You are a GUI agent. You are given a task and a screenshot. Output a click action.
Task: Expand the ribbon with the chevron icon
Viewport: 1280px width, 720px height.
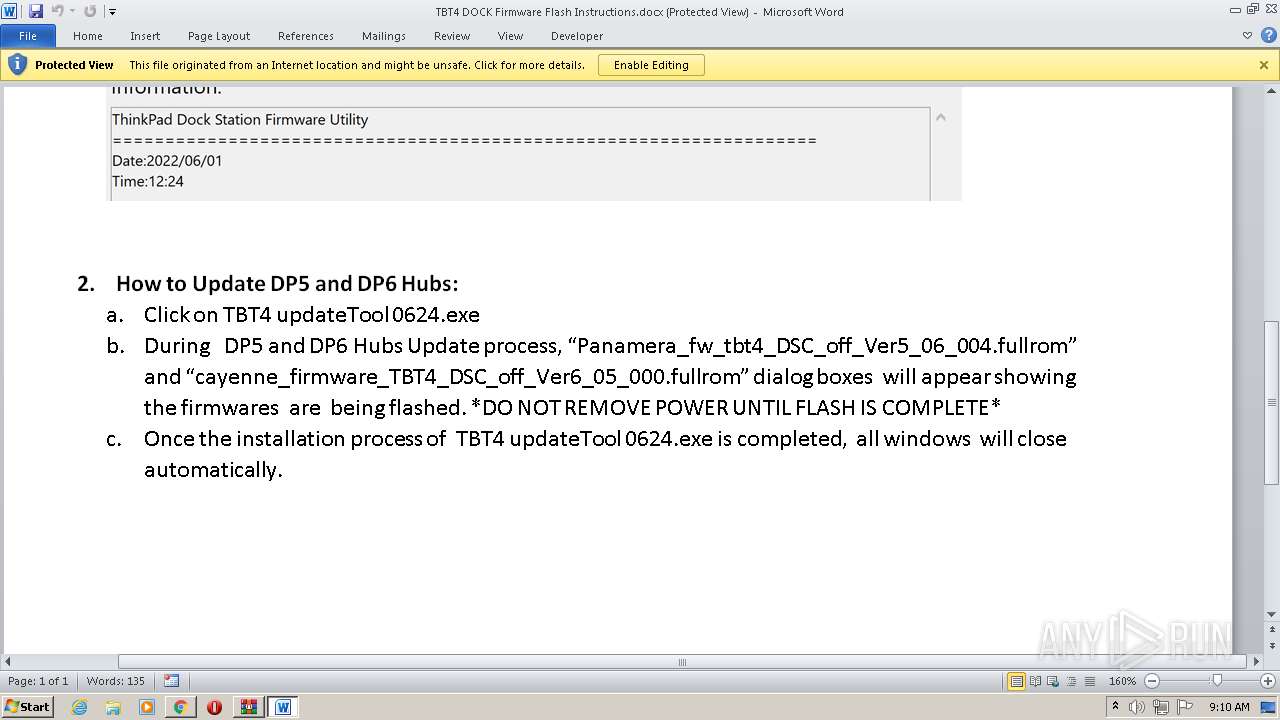[1247, 36]
